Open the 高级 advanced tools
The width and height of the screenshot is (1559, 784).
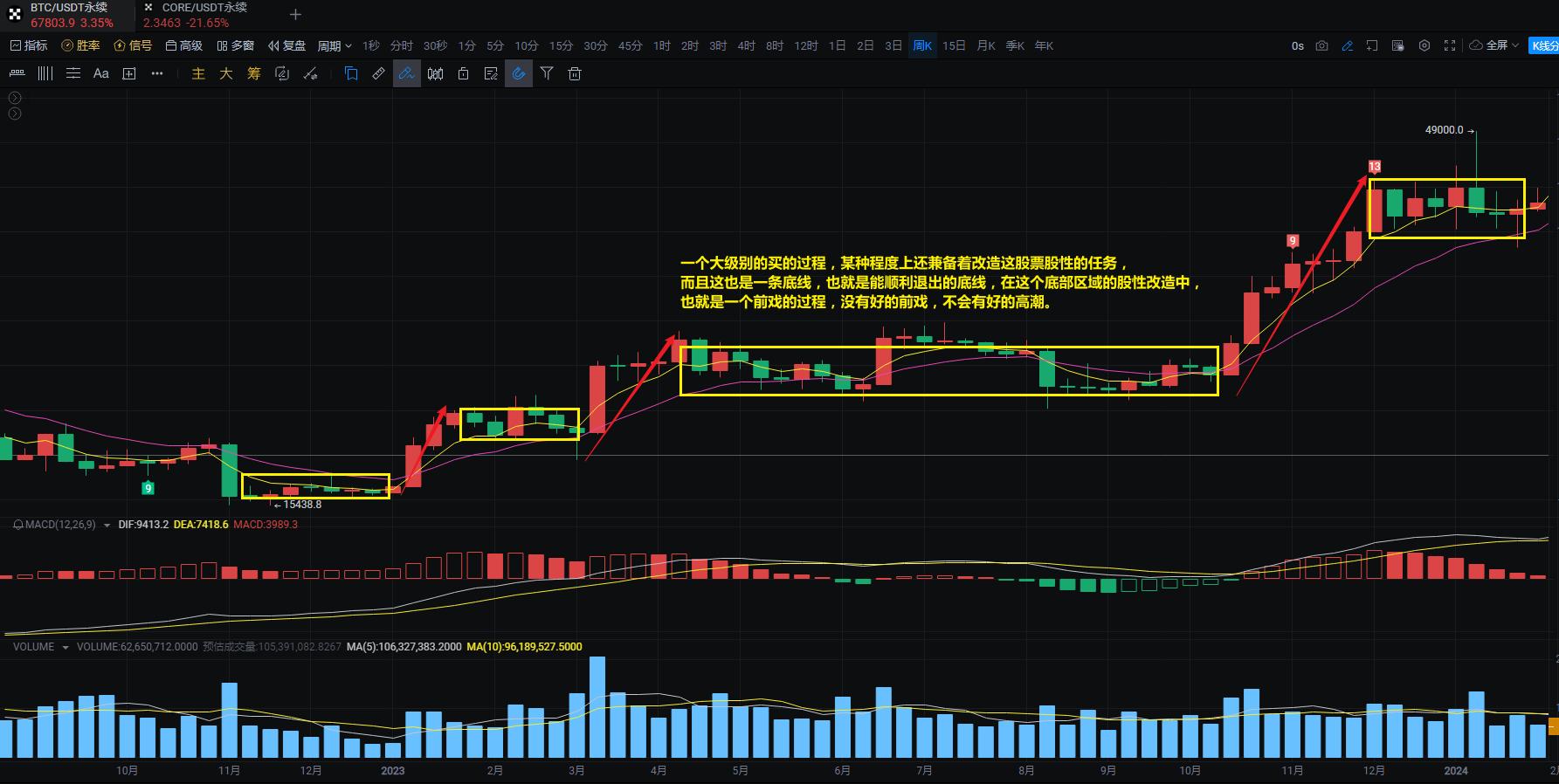184,45
